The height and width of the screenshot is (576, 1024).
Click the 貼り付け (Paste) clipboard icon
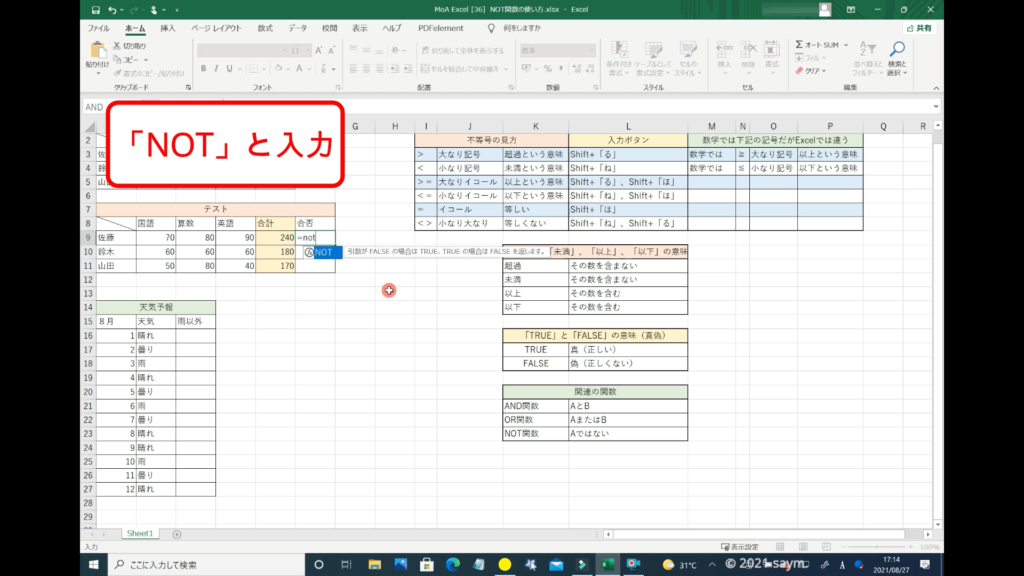pyautogui.click(x=97, y=54)
